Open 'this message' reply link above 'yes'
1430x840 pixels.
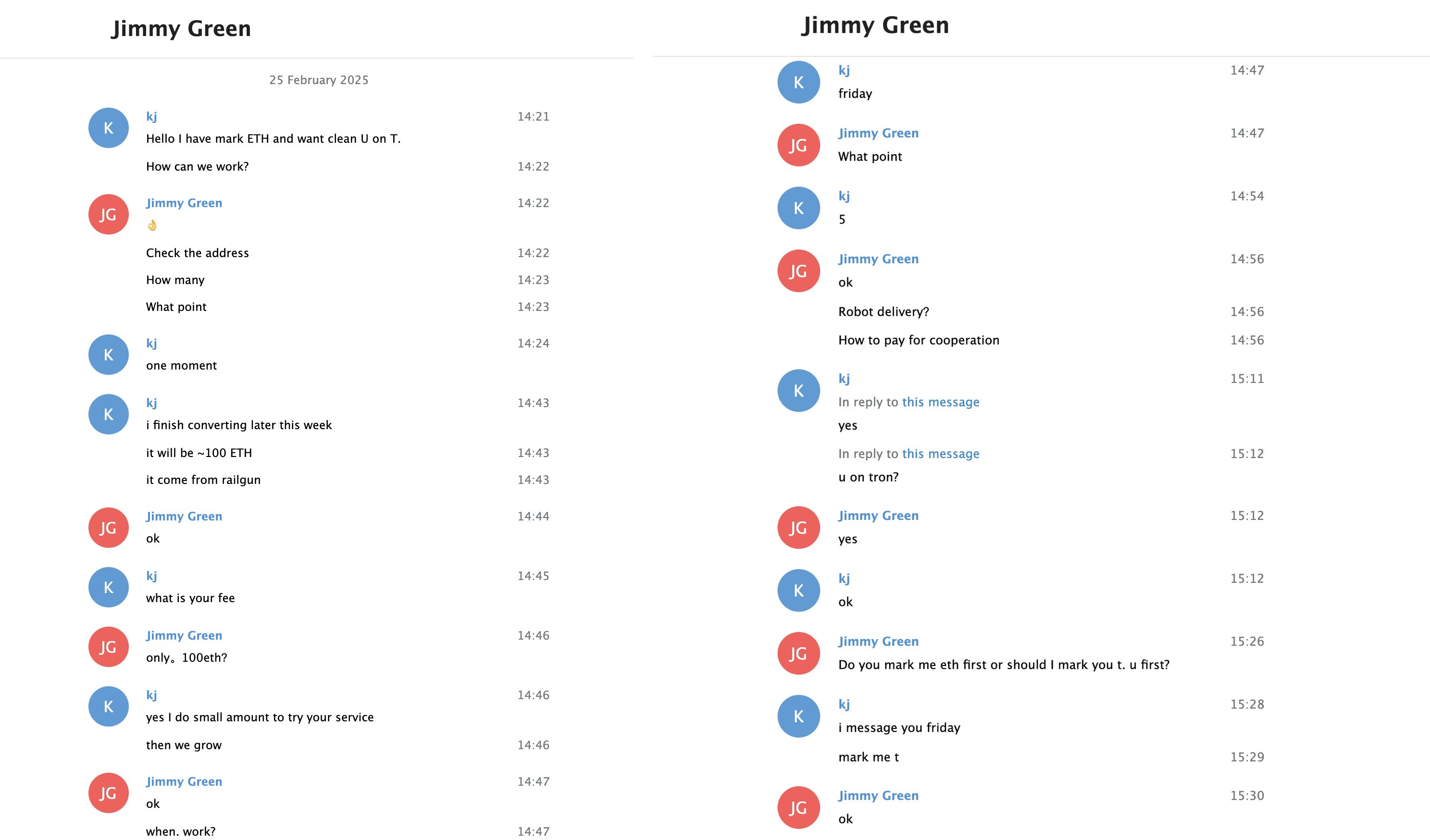[x=940, y=402]
